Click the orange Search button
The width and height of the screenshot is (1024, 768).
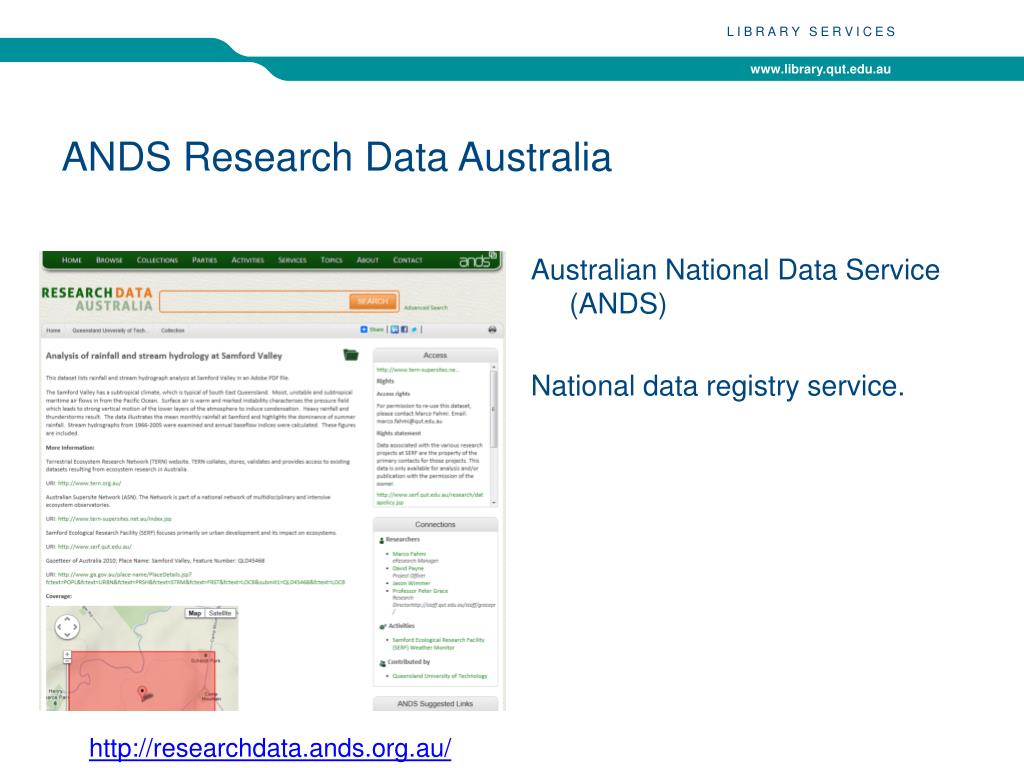tap(373, 301)
